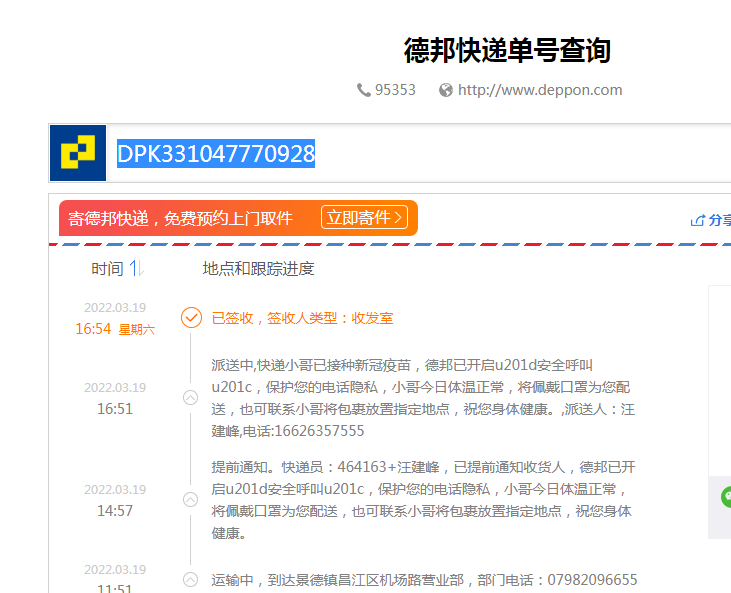Click the green WeChat icon at right edge
The image size is (731, 593).
point(726,496)
